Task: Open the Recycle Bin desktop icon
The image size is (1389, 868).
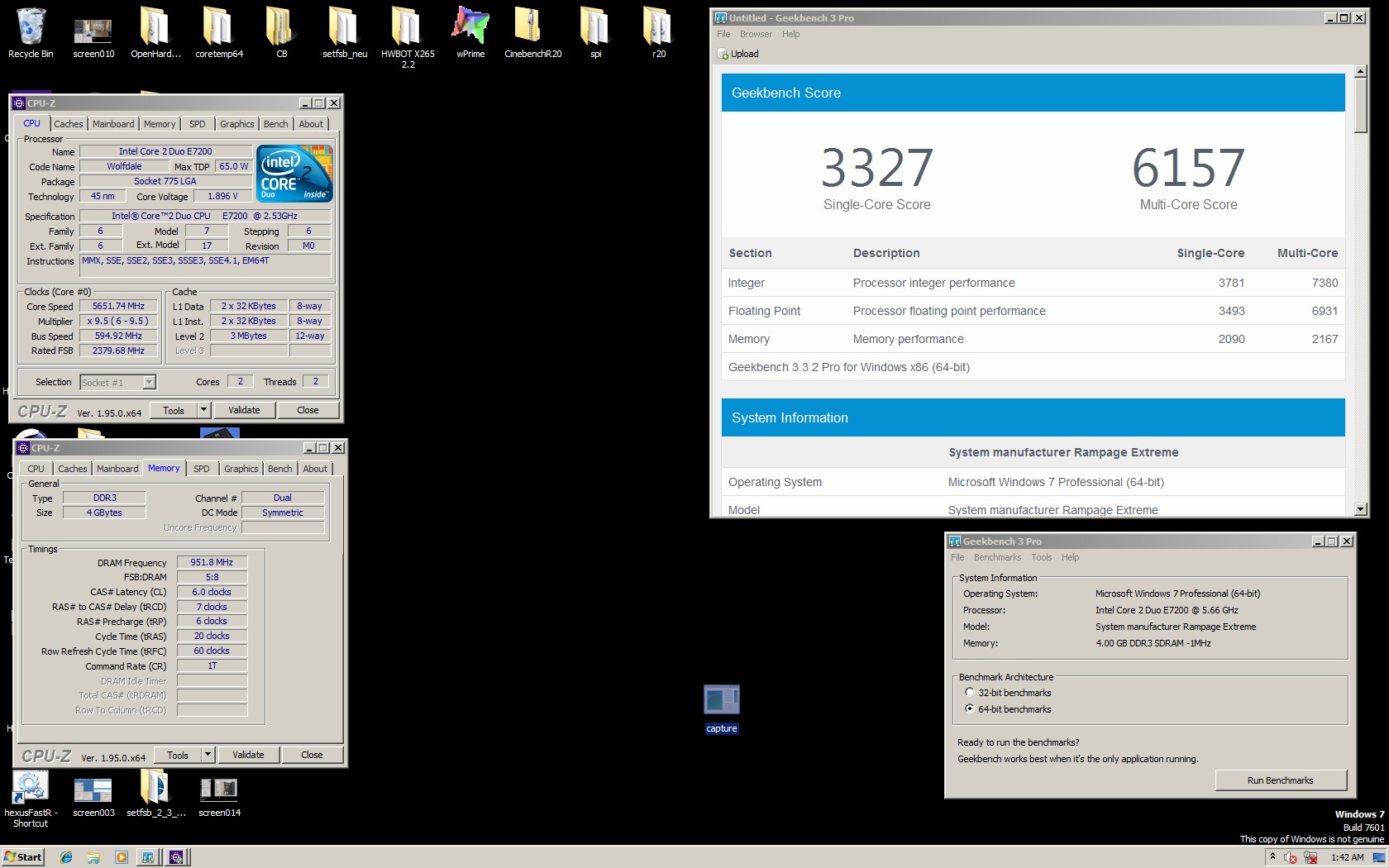Action: (x=31, y=33)
